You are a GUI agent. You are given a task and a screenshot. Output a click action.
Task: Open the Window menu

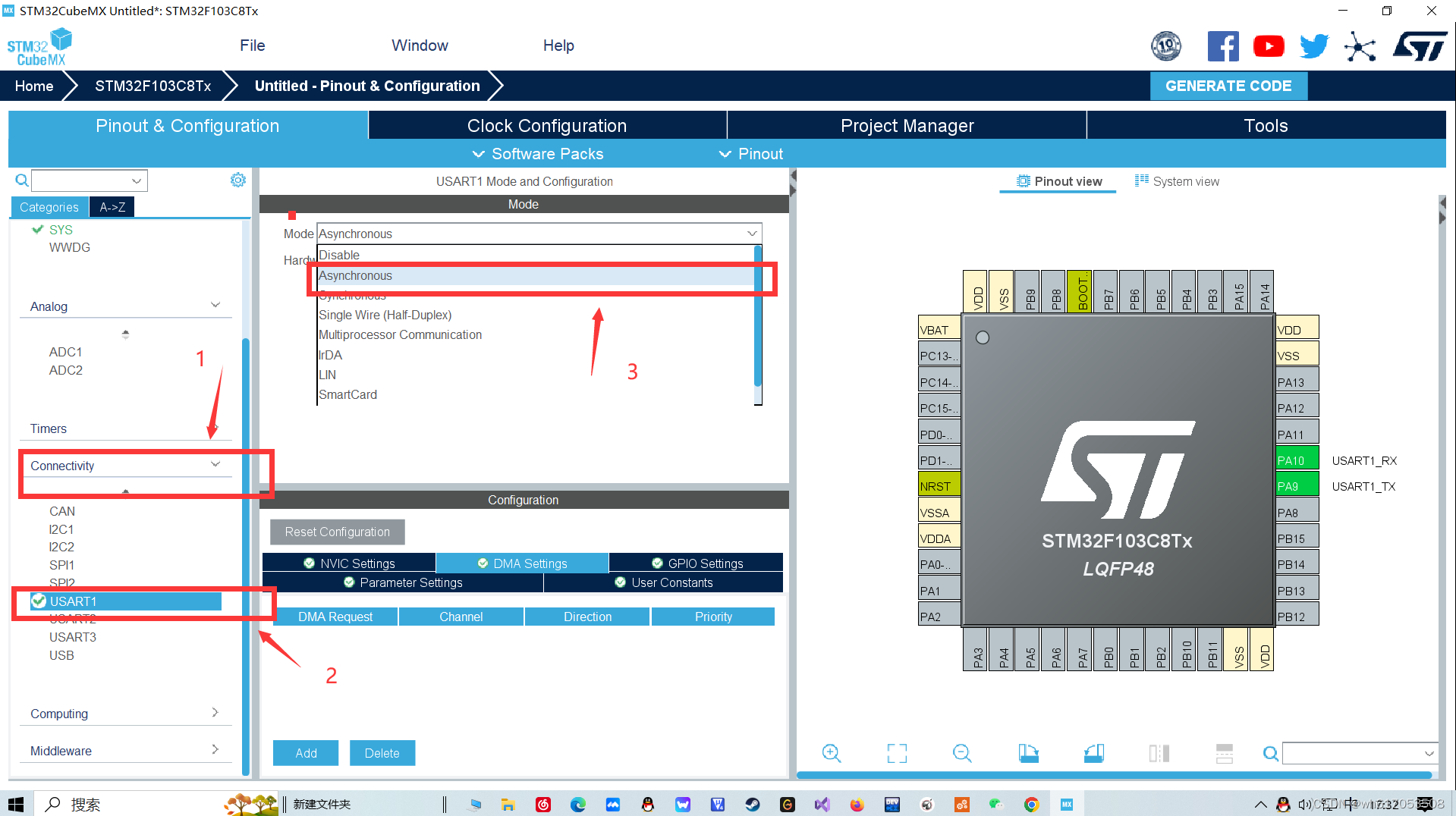pyautogui.click(x=420, y=45)
